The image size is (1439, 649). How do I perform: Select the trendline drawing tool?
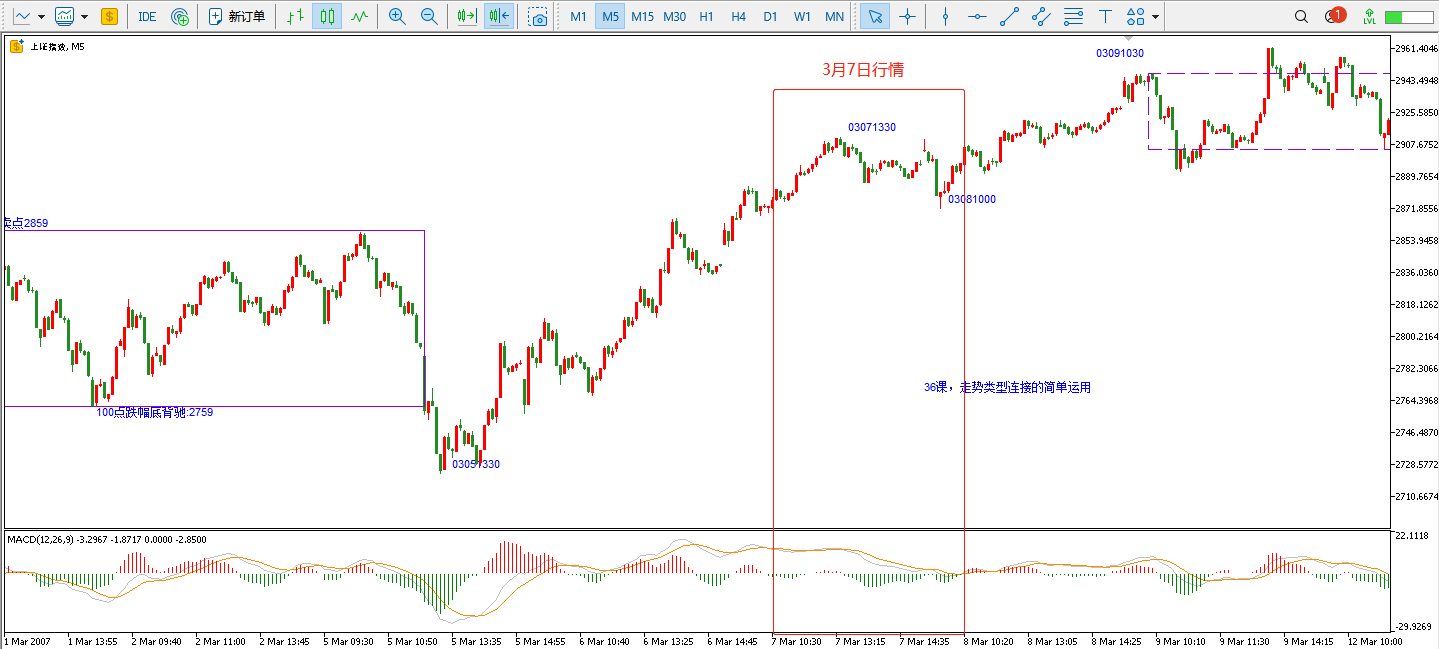click(1010, 16)
